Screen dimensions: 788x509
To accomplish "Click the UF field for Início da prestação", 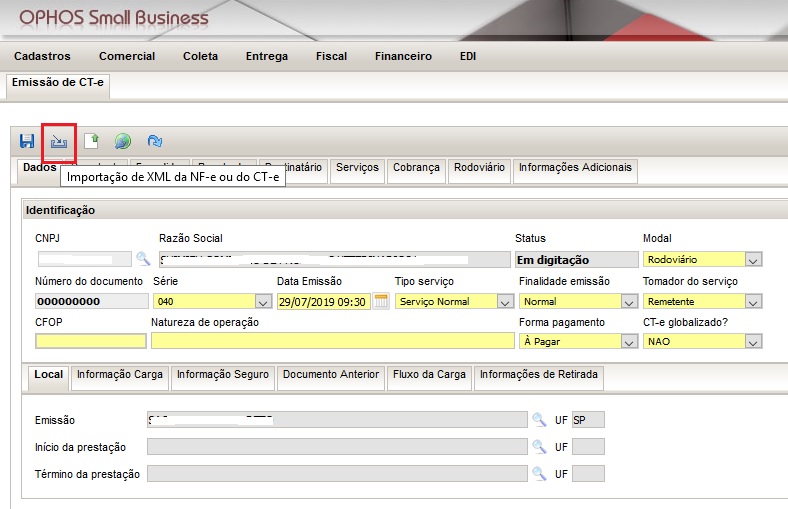I will 588,446.
